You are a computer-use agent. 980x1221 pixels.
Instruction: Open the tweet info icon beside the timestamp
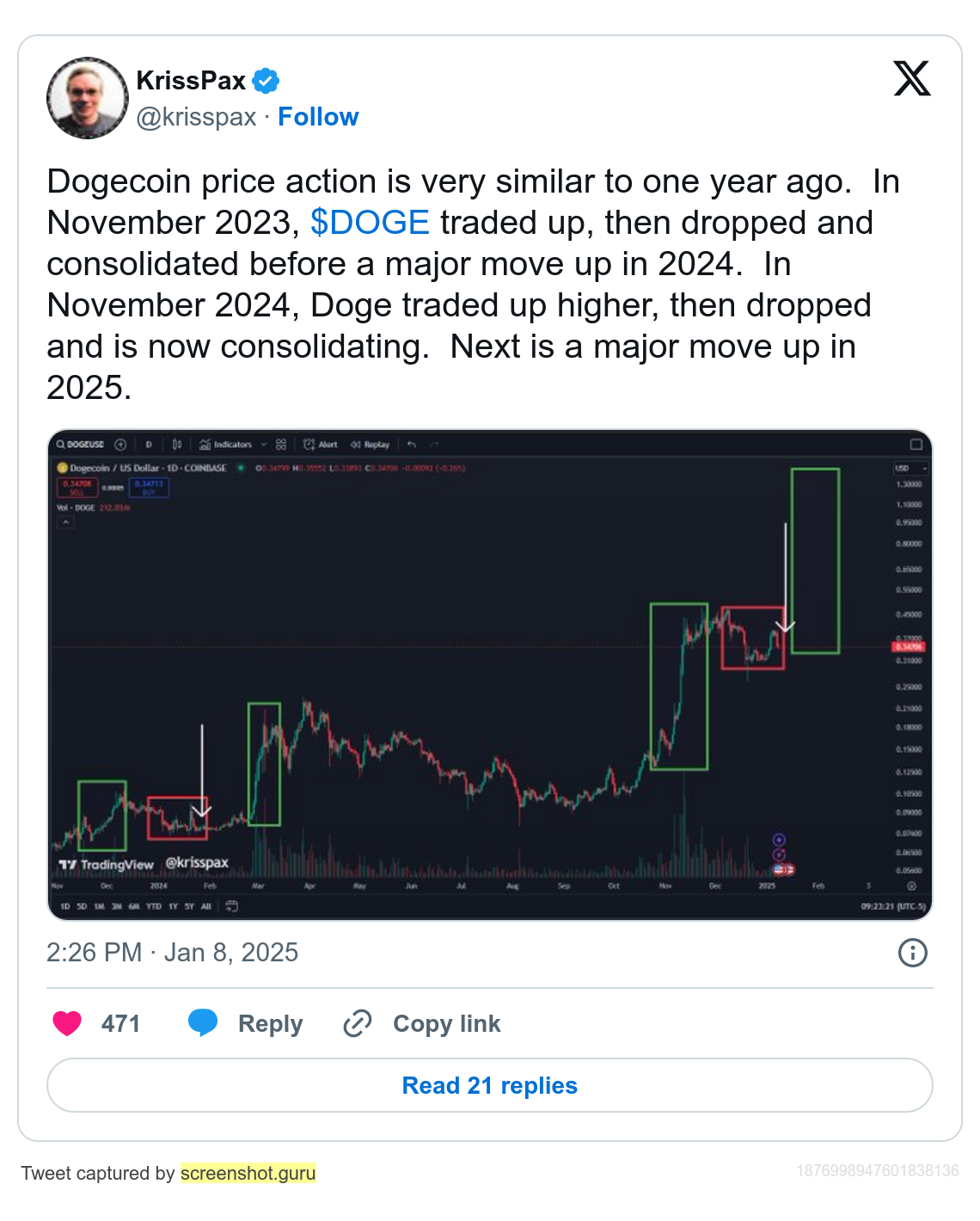[912, 953]
